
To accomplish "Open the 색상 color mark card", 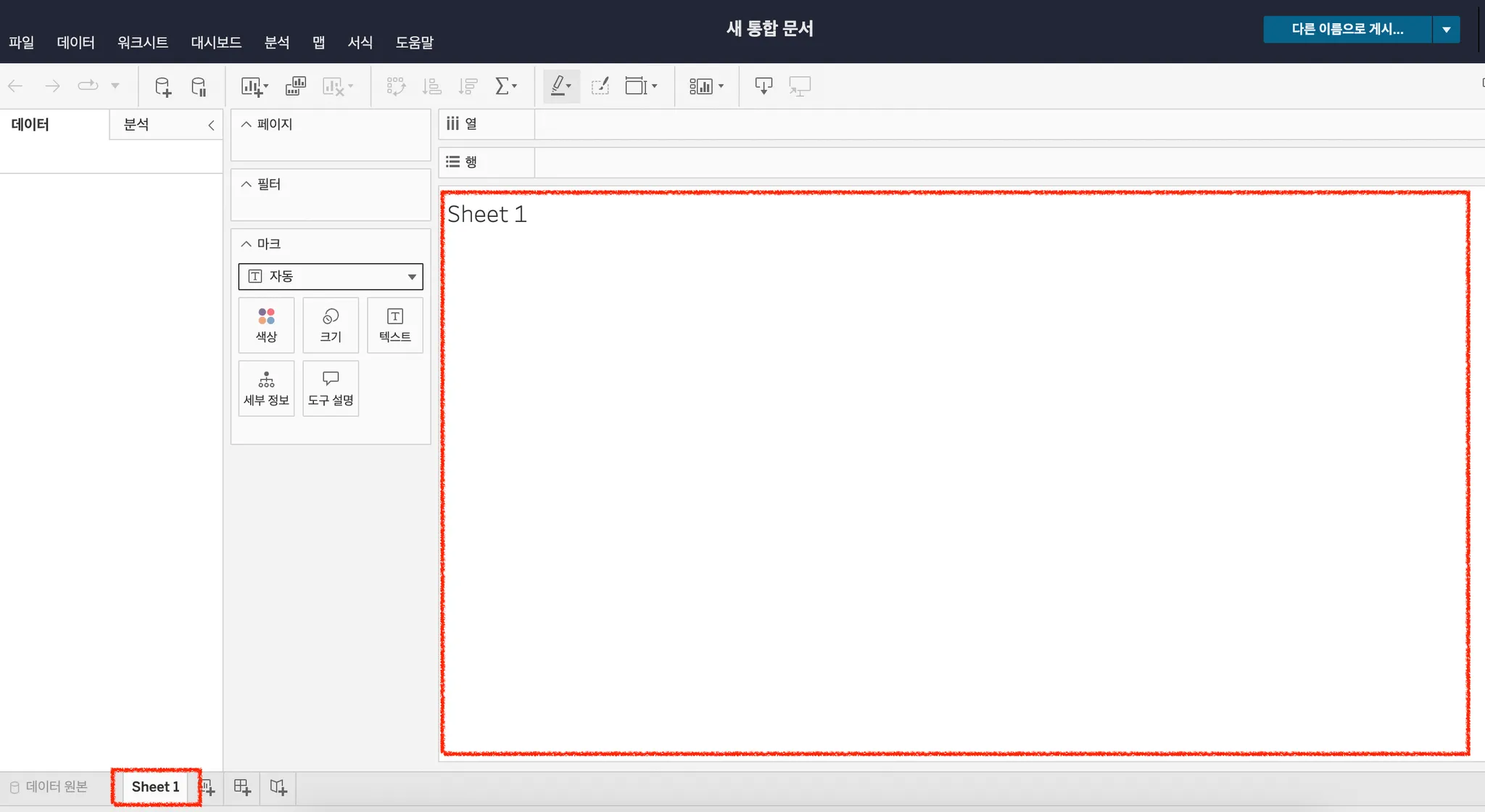I will (x=266, y=325).
